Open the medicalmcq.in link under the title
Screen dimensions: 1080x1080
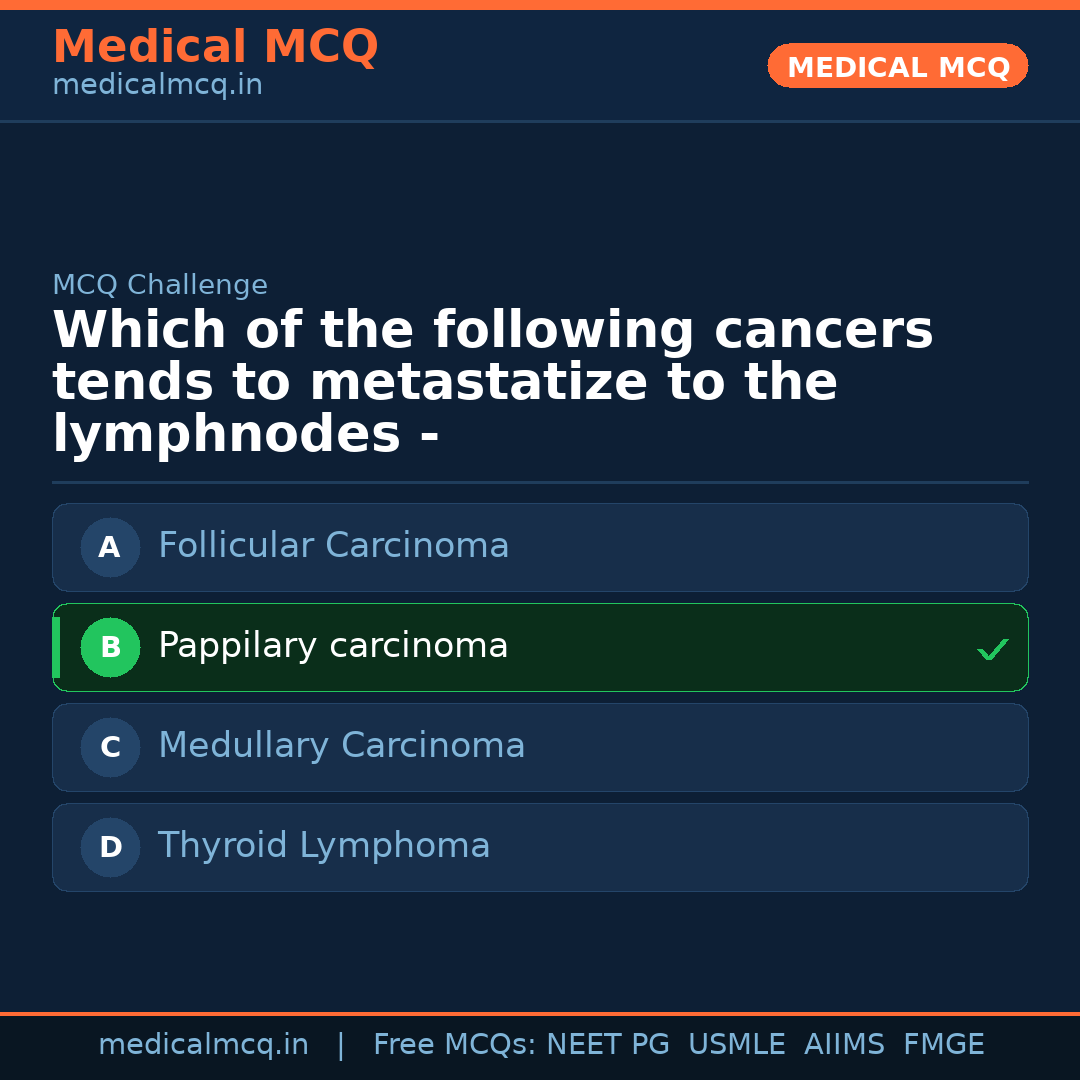click(x=157, y=86)
